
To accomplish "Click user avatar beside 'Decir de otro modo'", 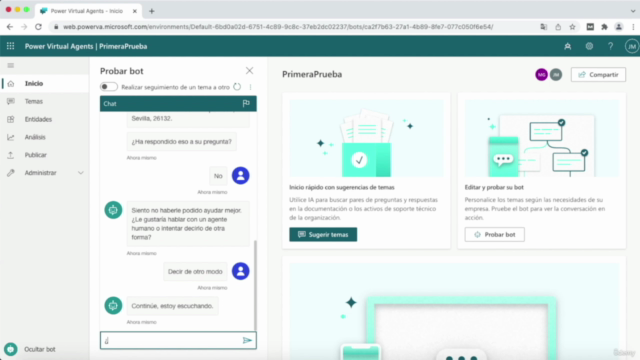I will click(x=241, y=271).
